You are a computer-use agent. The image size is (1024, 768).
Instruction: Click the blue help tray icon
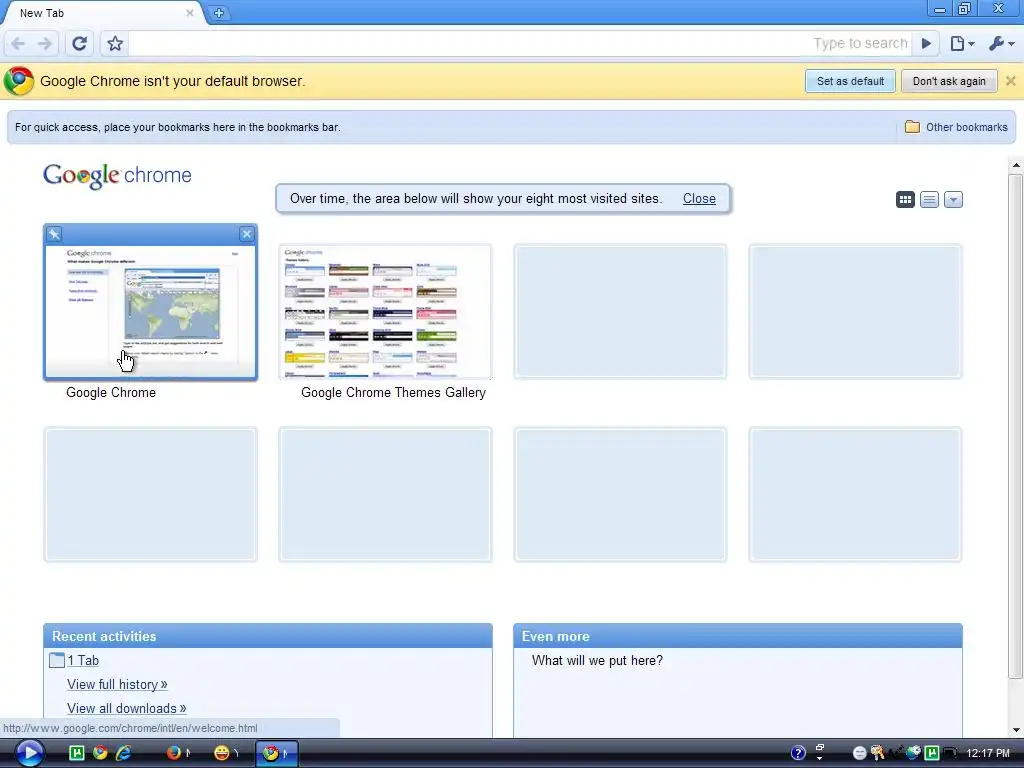[798, 753]
